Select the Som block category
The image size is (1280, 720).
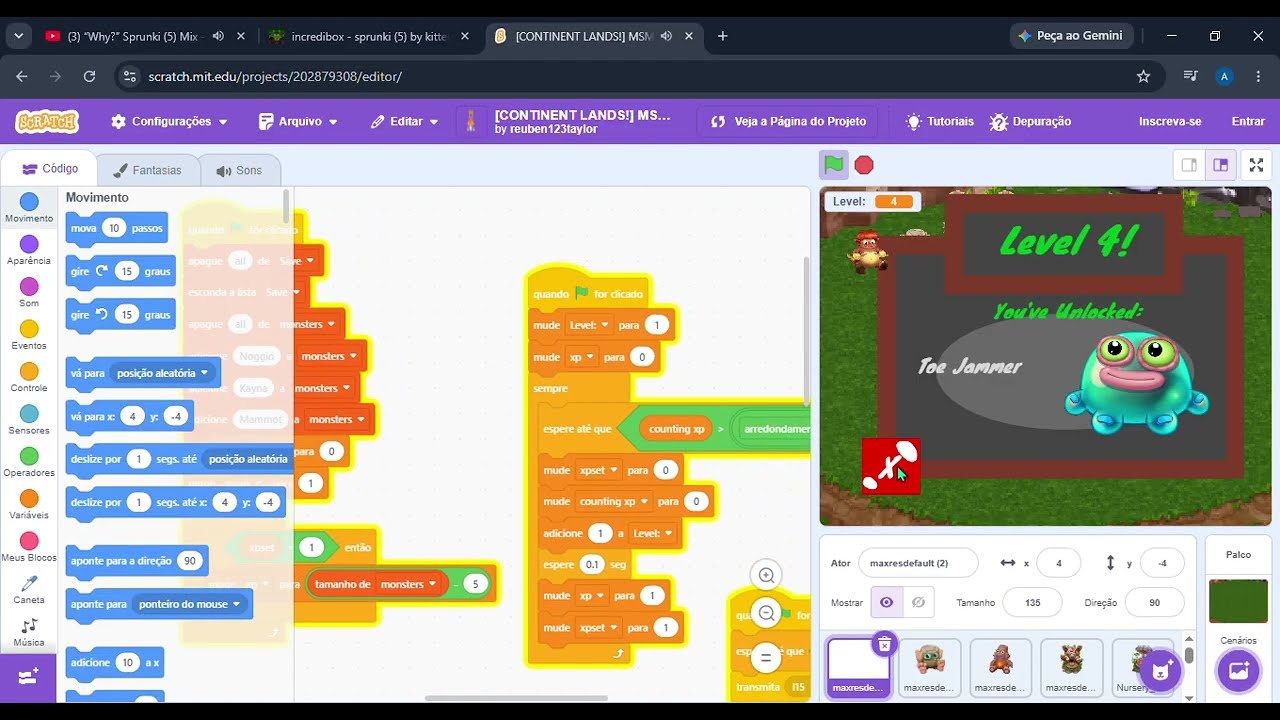29,293
